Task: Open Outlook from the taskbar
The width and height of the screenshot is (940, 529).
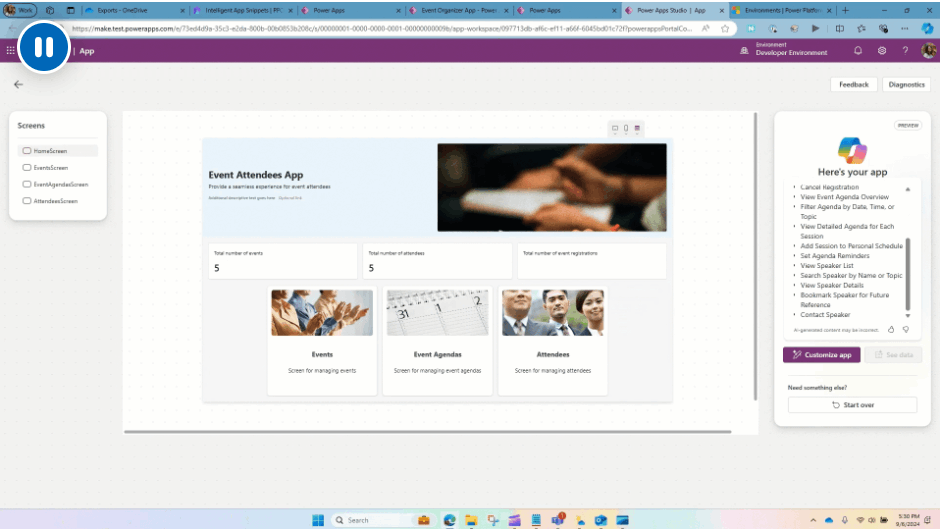Action: (601, 520)
